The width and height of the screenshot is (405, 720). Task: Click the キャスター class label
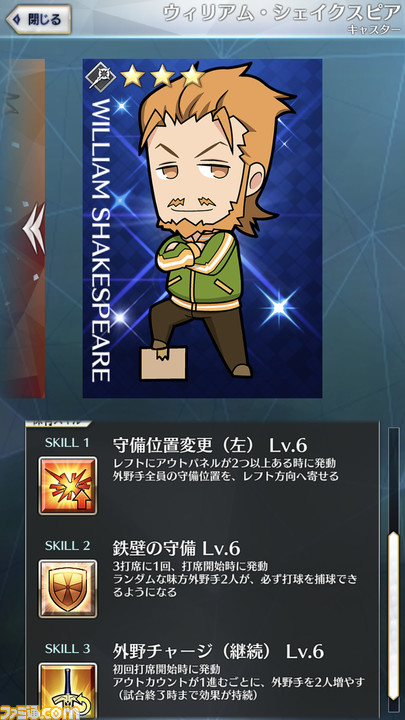point(374,30)
